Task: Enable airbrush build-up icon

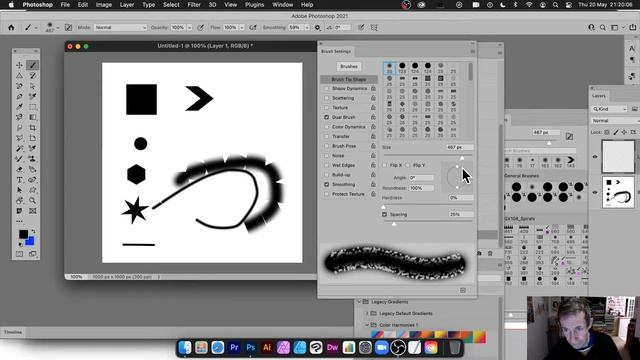Action: (253, 27)
